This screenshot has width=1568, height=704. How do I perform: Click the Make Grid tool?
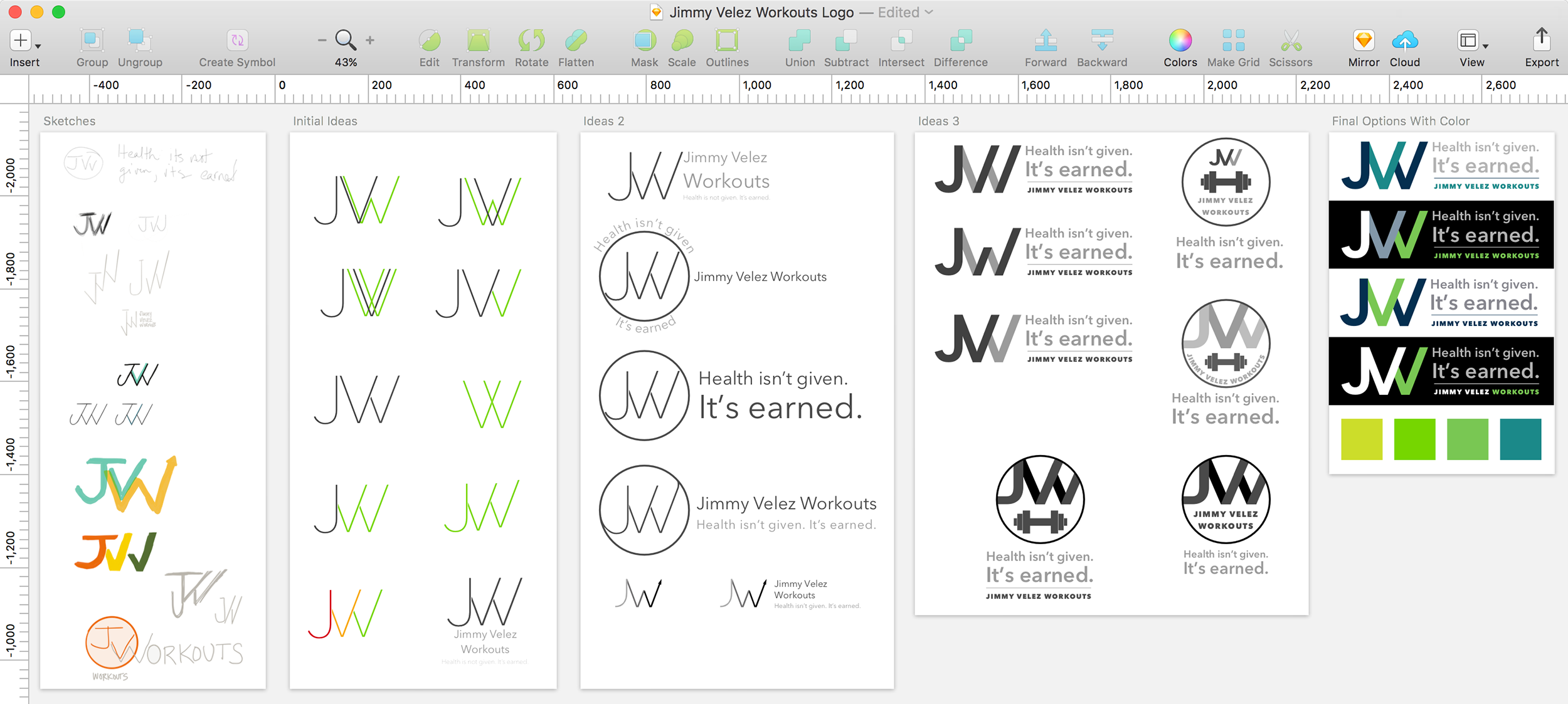click(1233, 41)
